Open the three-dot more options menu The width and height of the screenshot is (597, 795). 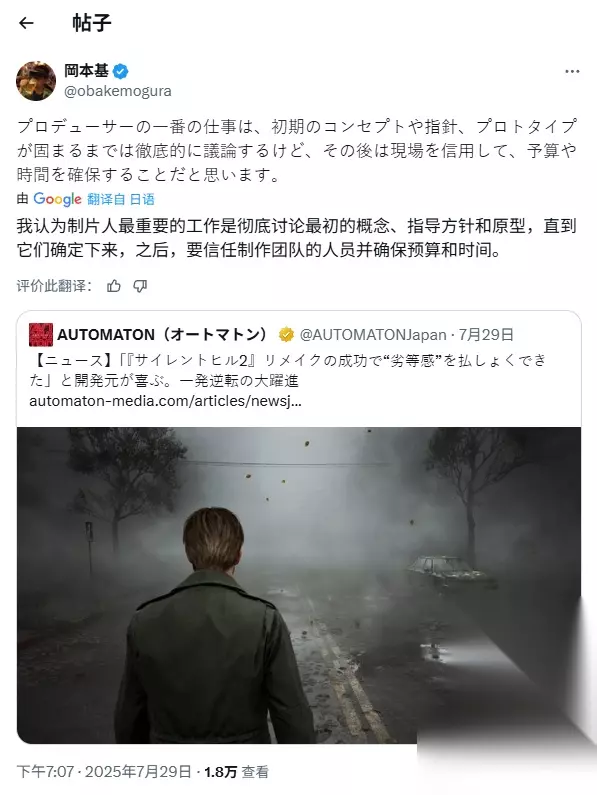point(572,71)
